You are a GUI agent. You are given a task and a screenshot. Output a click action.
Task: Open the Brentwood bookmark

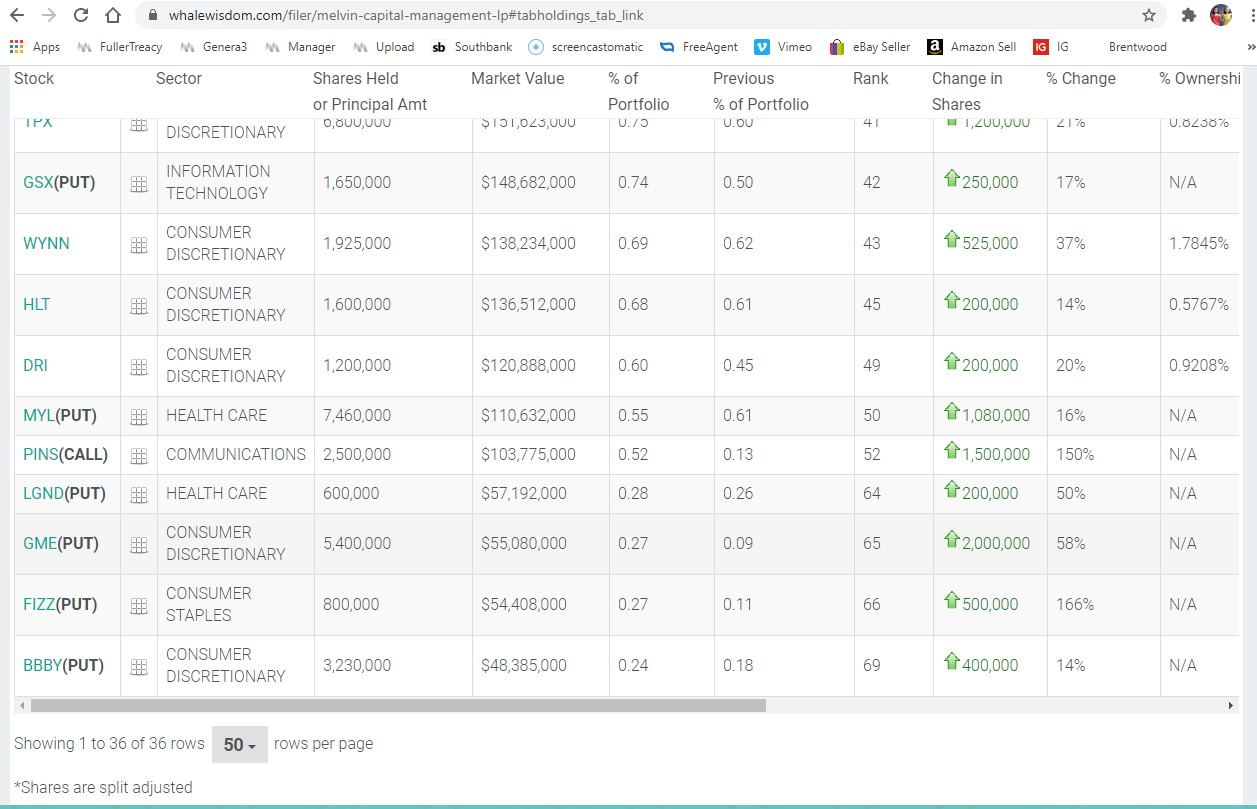point(1137,47)
